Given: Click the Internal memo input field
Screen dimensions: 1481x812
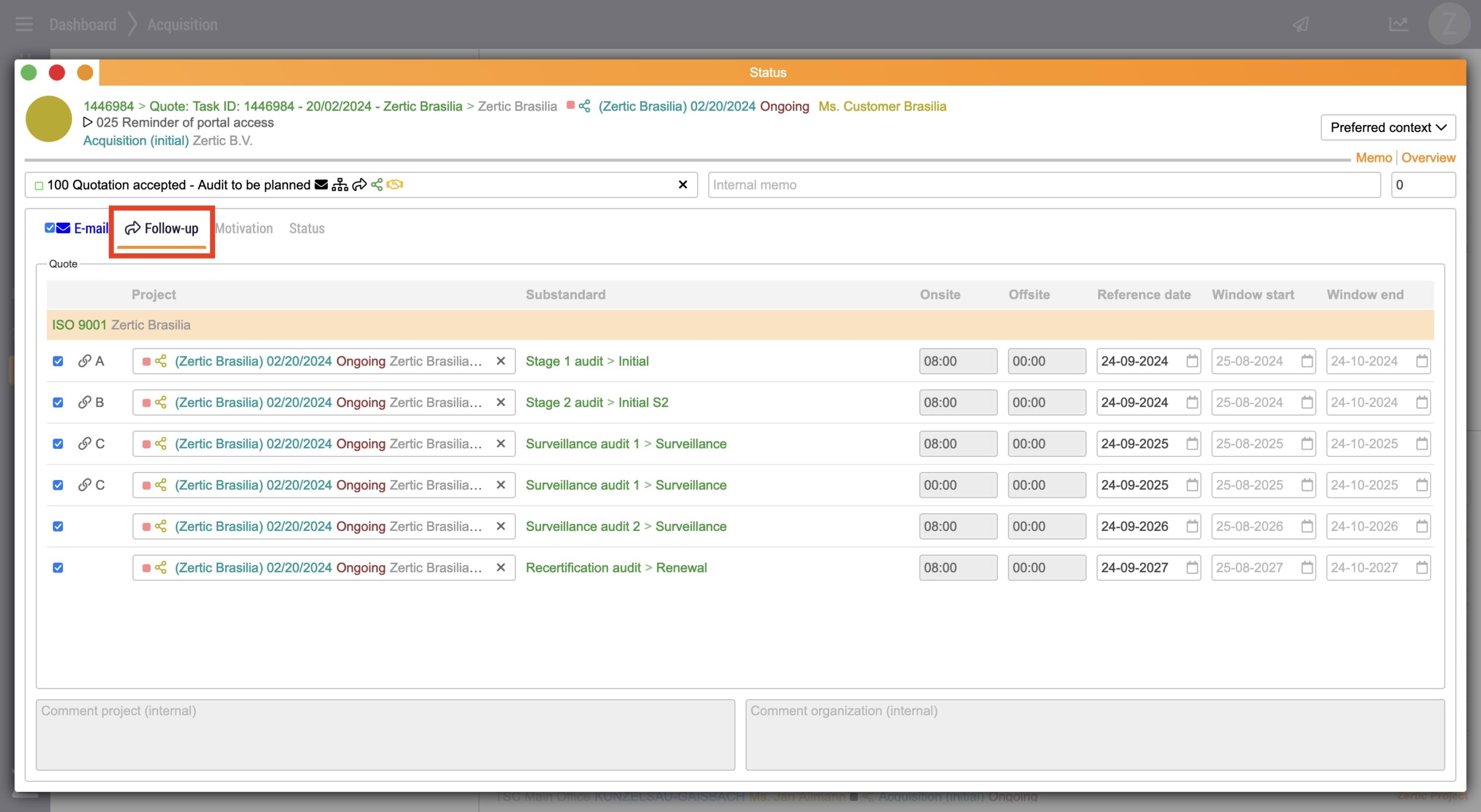Looking at the screenshot, I should tap(1044, 185).
